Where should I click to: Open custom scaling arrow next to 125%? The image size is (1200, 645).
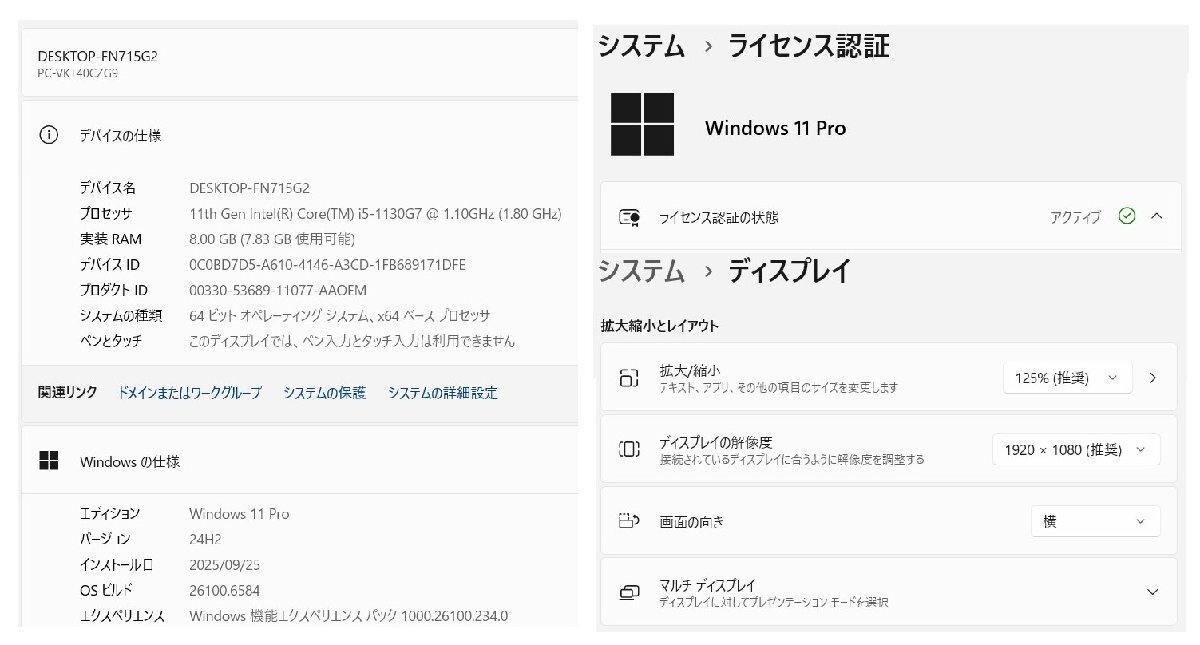tap(1152, 378)
